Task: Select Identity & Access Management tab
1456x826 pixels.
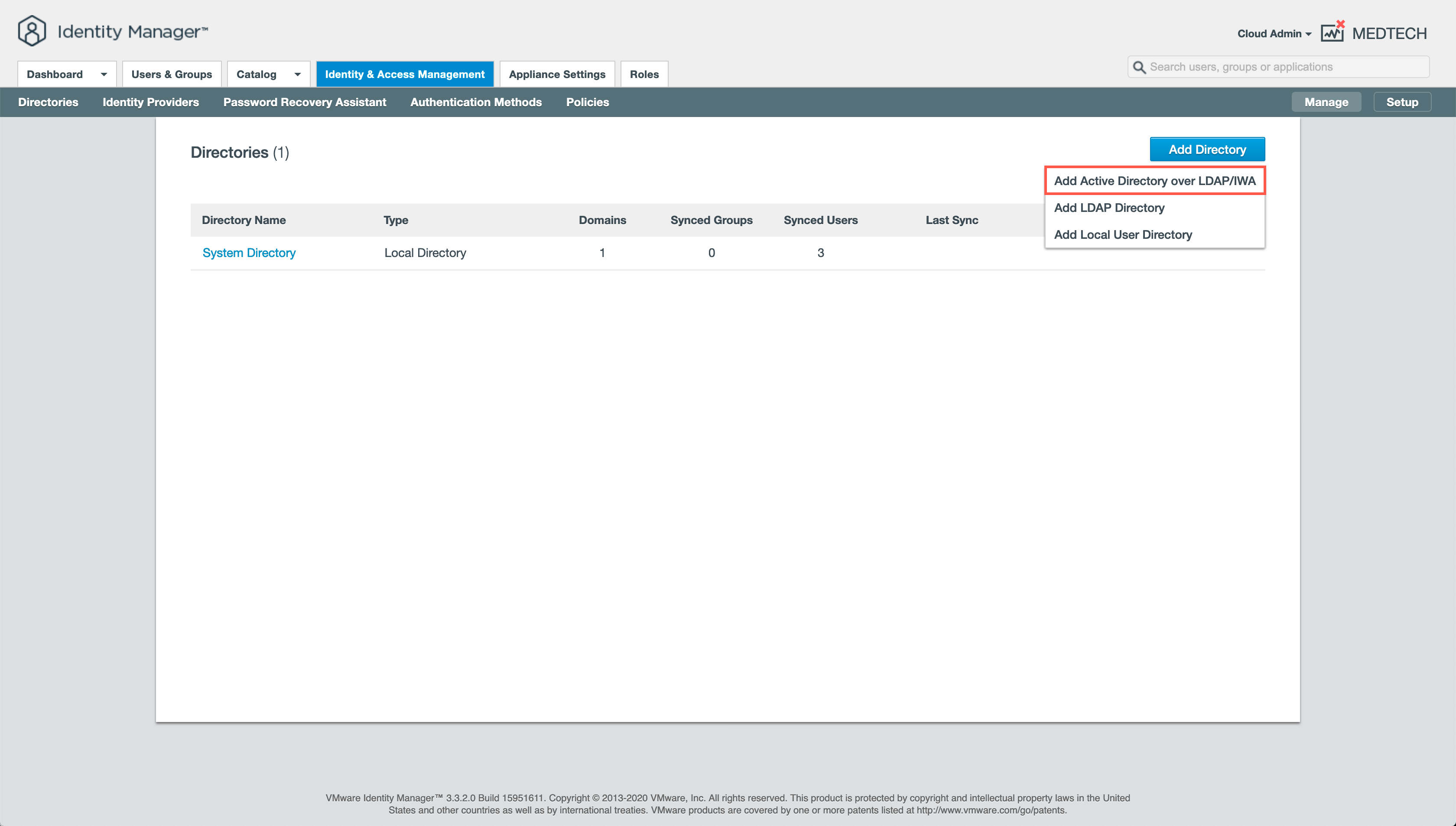Action: (x=404, y=74)
